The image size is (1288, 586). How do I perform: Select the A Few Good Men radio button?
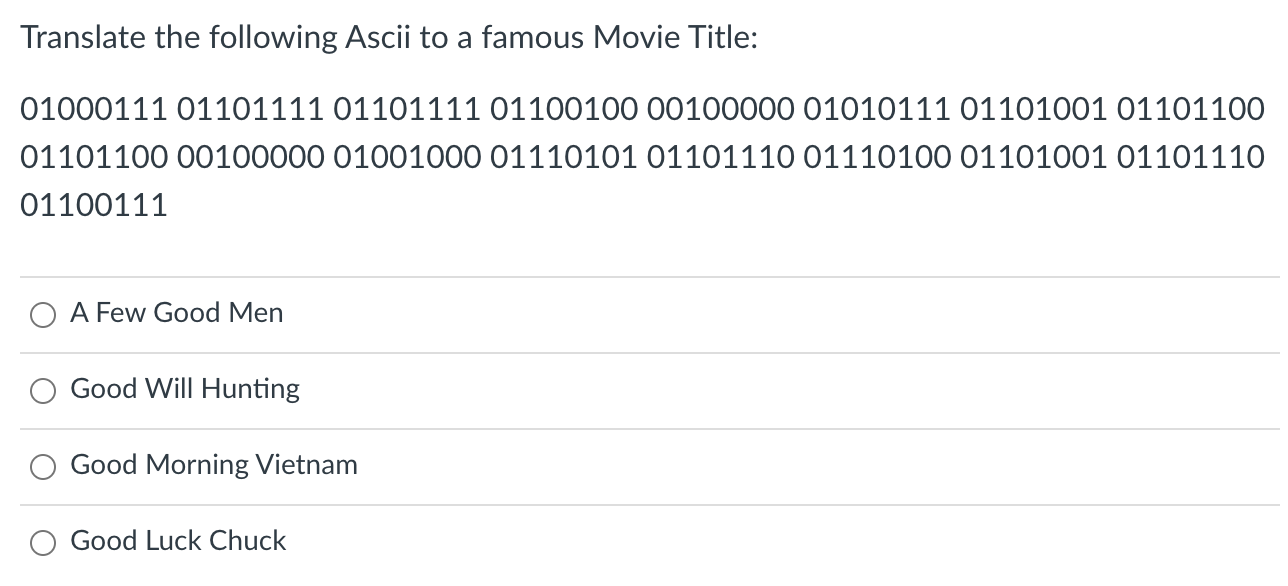pos(42,315)
